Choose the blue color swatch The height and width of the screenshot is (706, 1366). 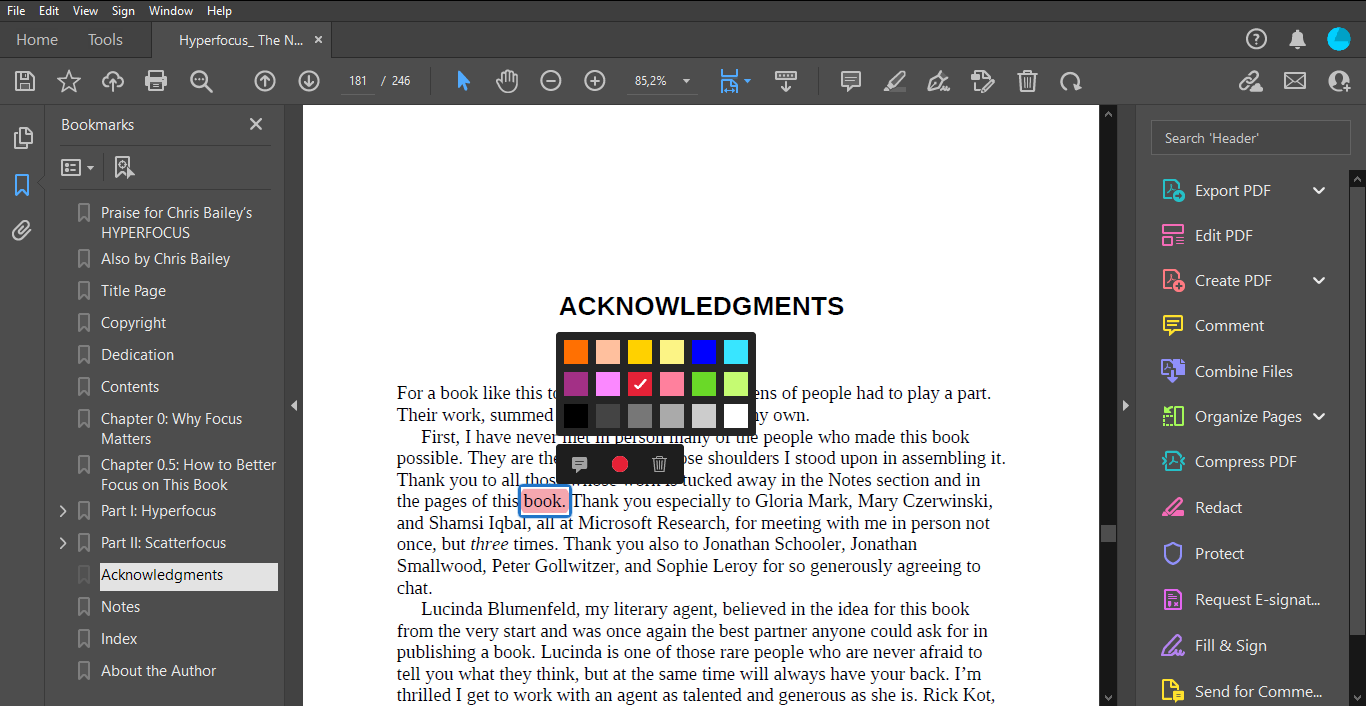pyautogui.click(x=704, y=352)
